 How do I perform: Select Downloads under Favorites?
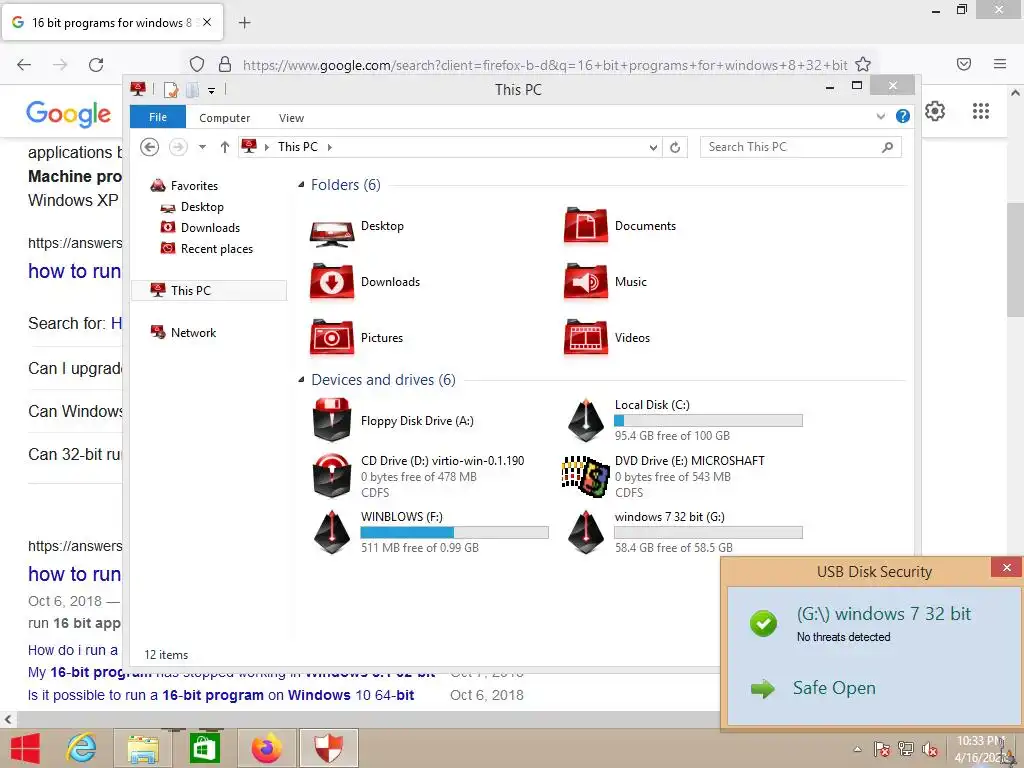click(210, 228)
